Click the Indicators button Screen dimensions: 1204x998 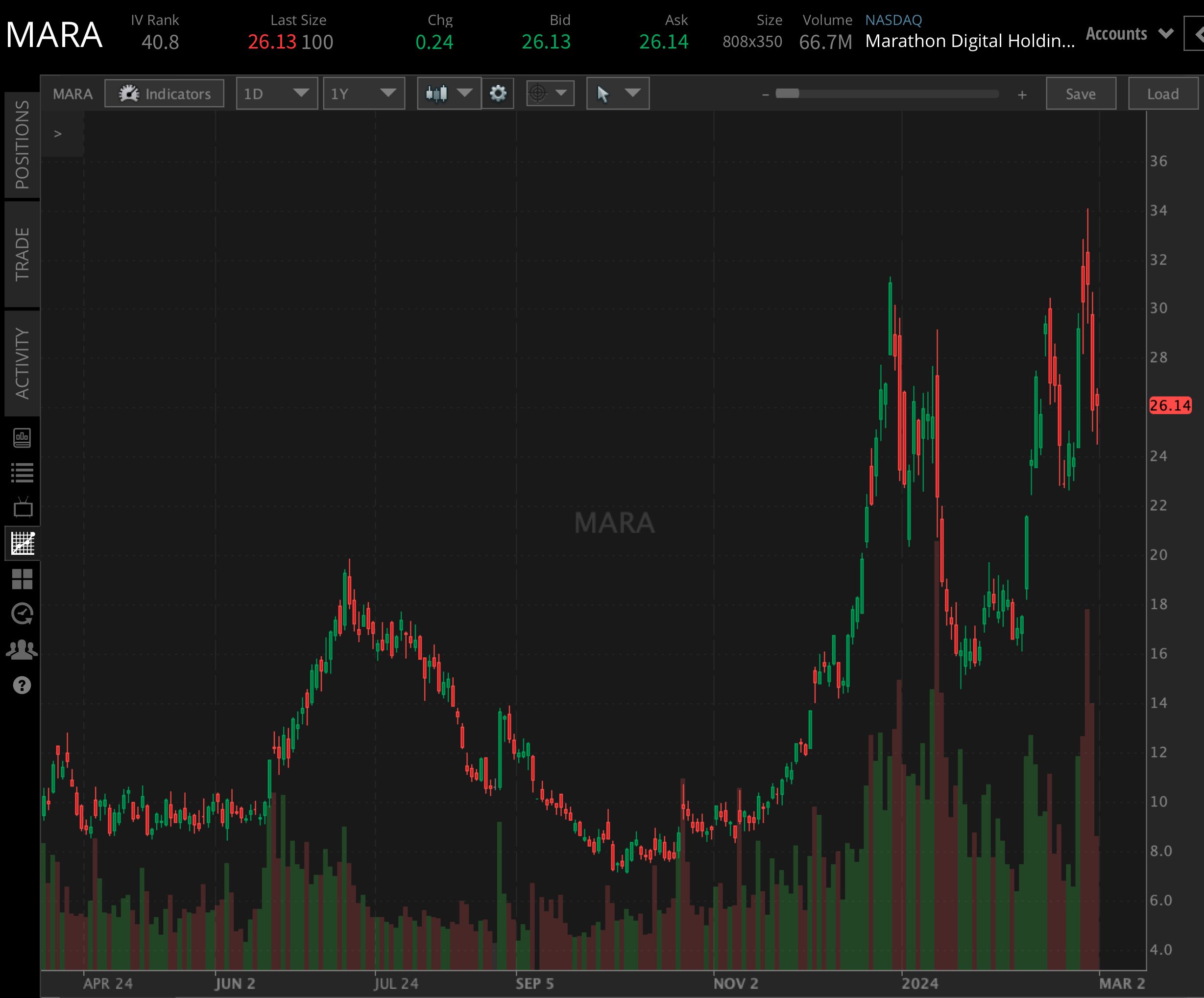[x=165, y=94]
